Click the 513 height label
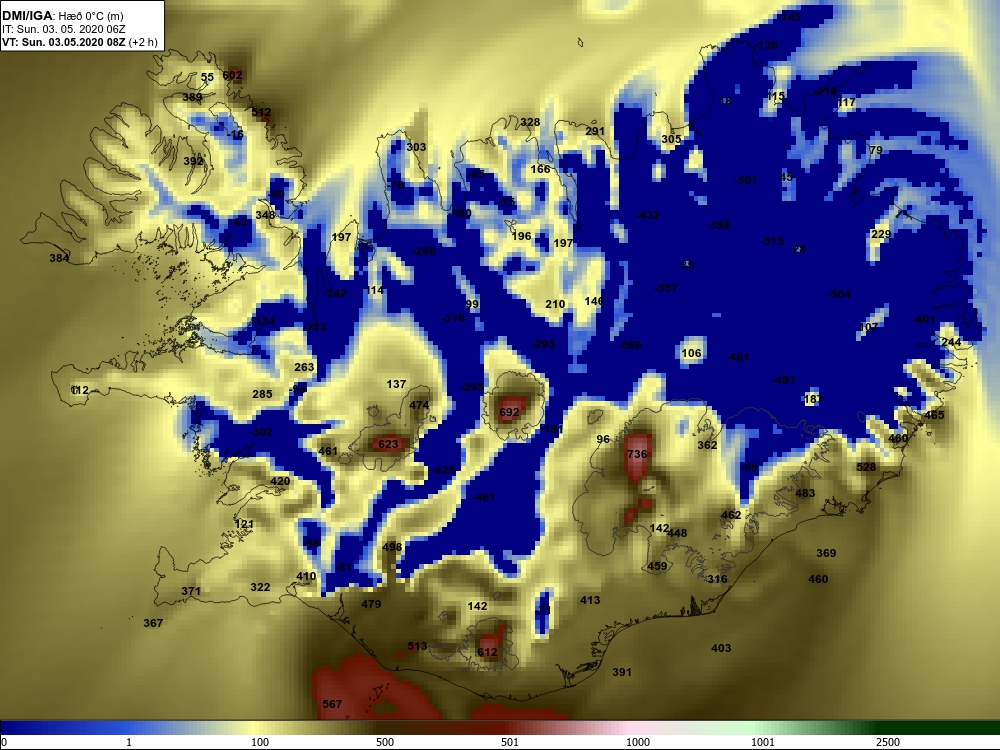The image size is (1000, 750). click(417, 645)
